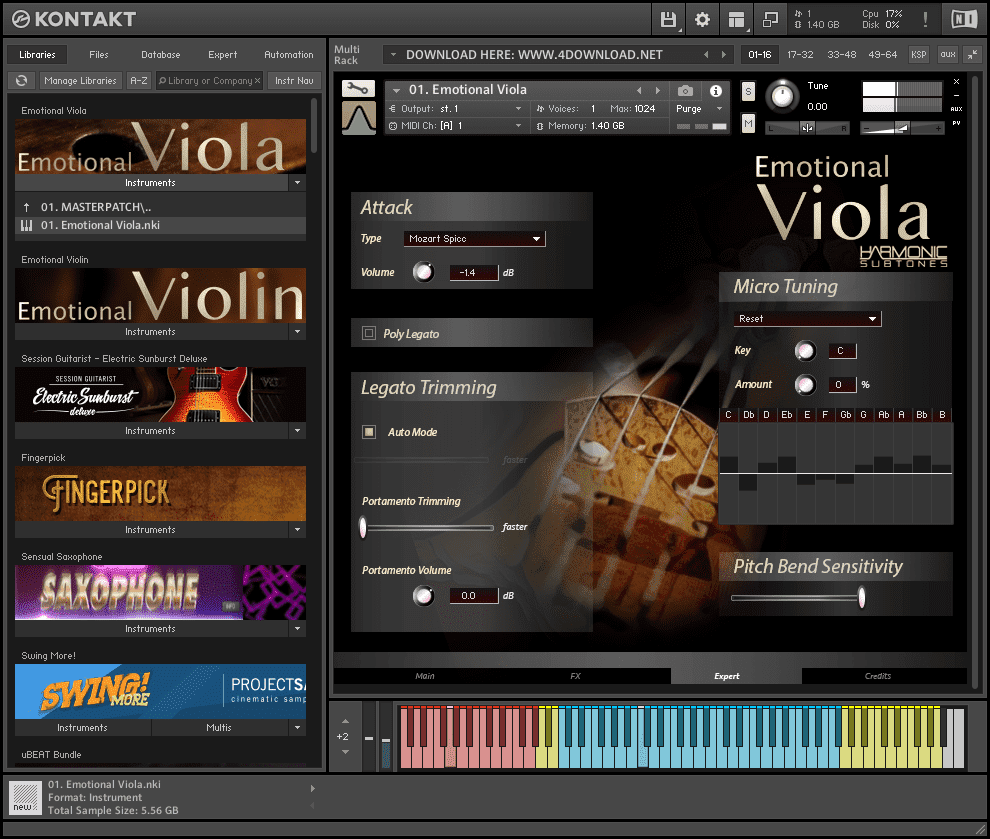Screen dimensions: 990x839
Task: Switch to the Files tab
Action: (x=98, y=55)
